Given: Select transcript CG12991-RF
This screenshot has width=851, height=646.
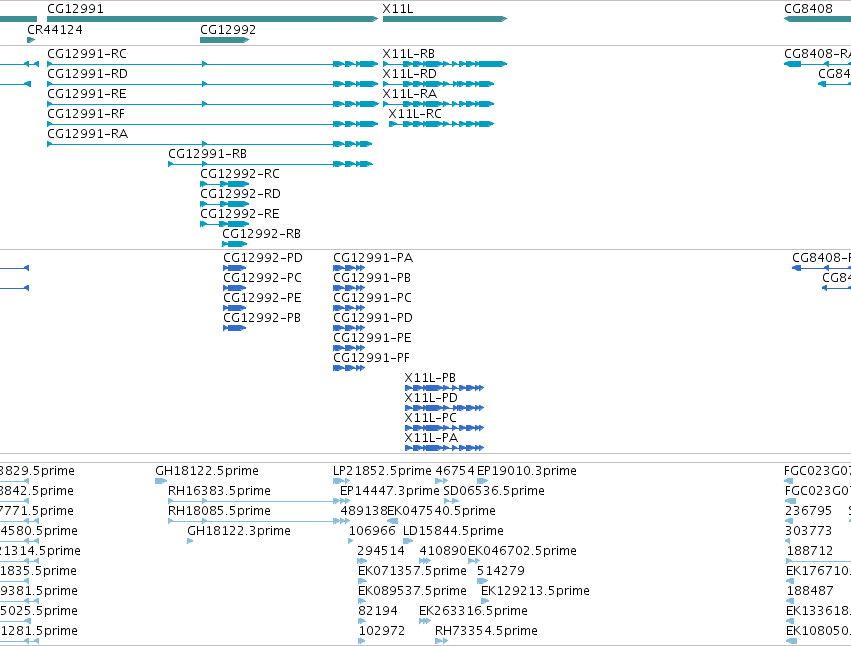Looking at the screenshot, I should tap(86, 114).
